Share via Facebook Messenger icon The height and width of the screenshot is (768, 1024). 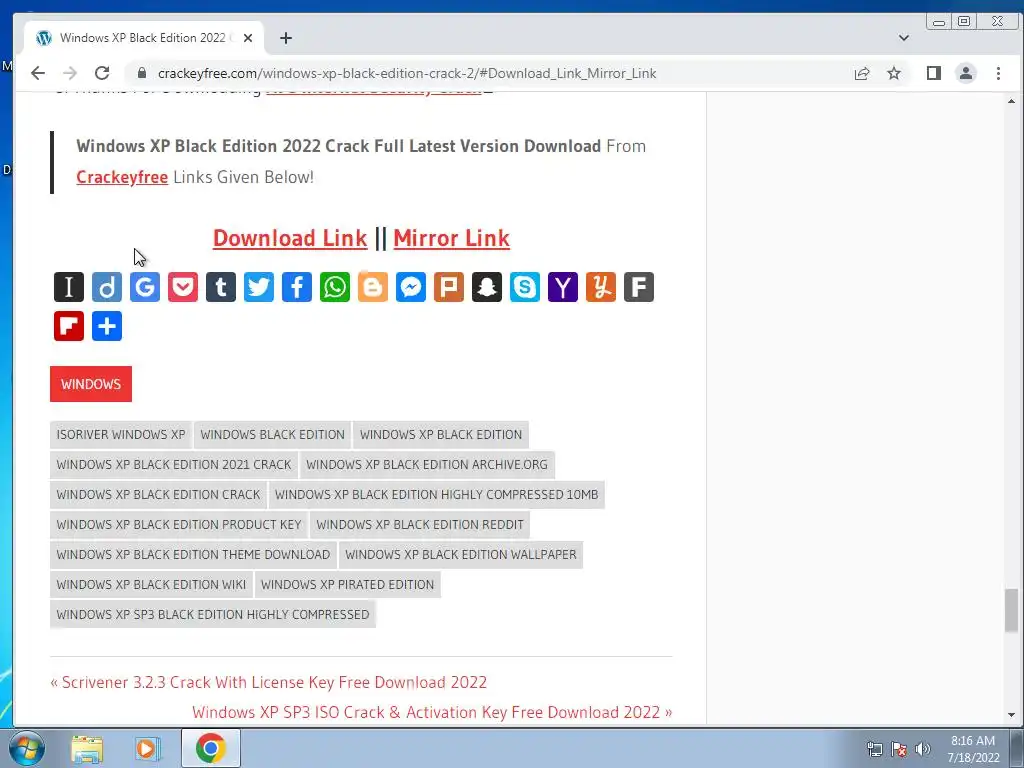coord(411,287)
